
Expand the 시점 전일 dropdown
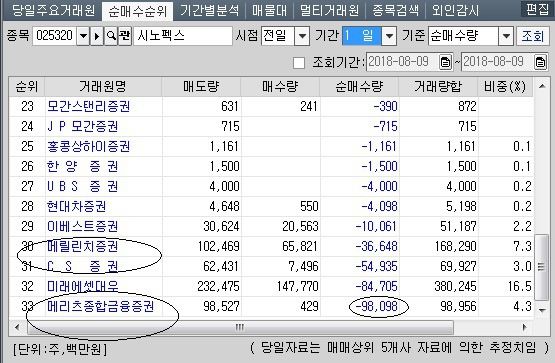302,36
